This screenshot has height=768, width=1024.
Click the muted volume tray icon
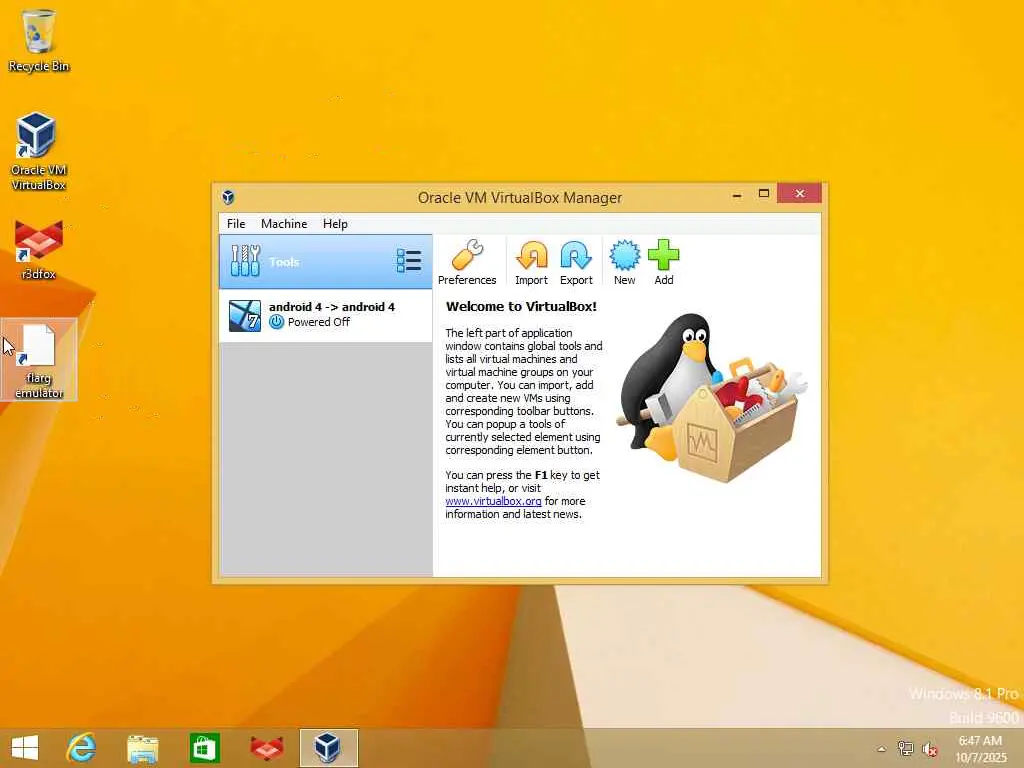[x=929, y=749]
